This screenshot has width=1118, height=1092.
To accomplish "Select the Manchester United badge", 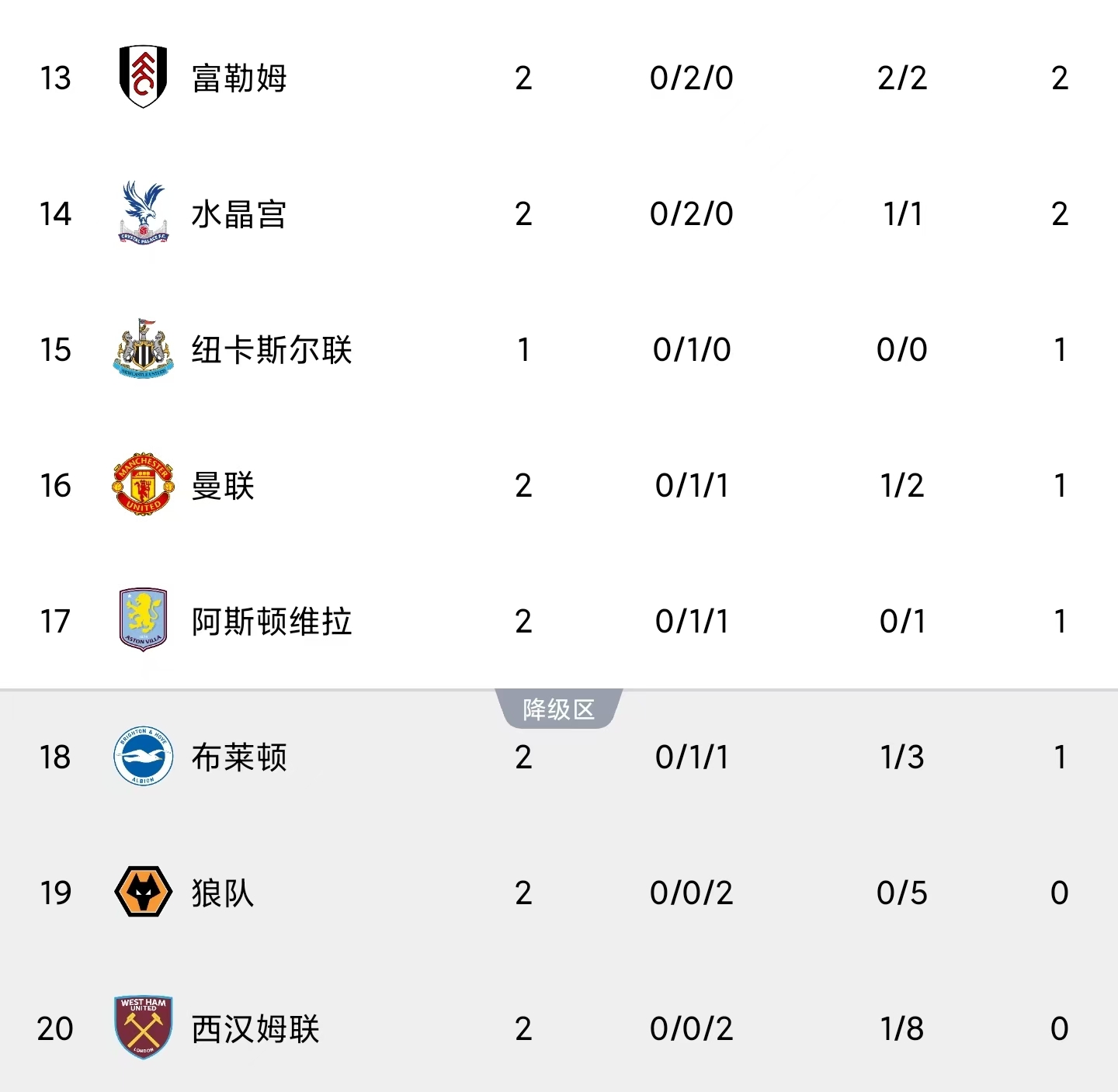I will pyautogui.click(x=143, y=485).
